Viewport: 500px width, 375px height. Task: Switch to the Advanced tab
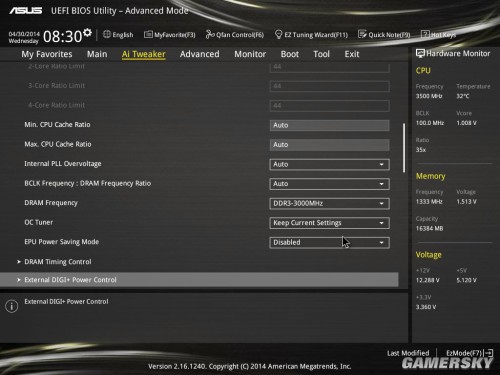(200, 54)
